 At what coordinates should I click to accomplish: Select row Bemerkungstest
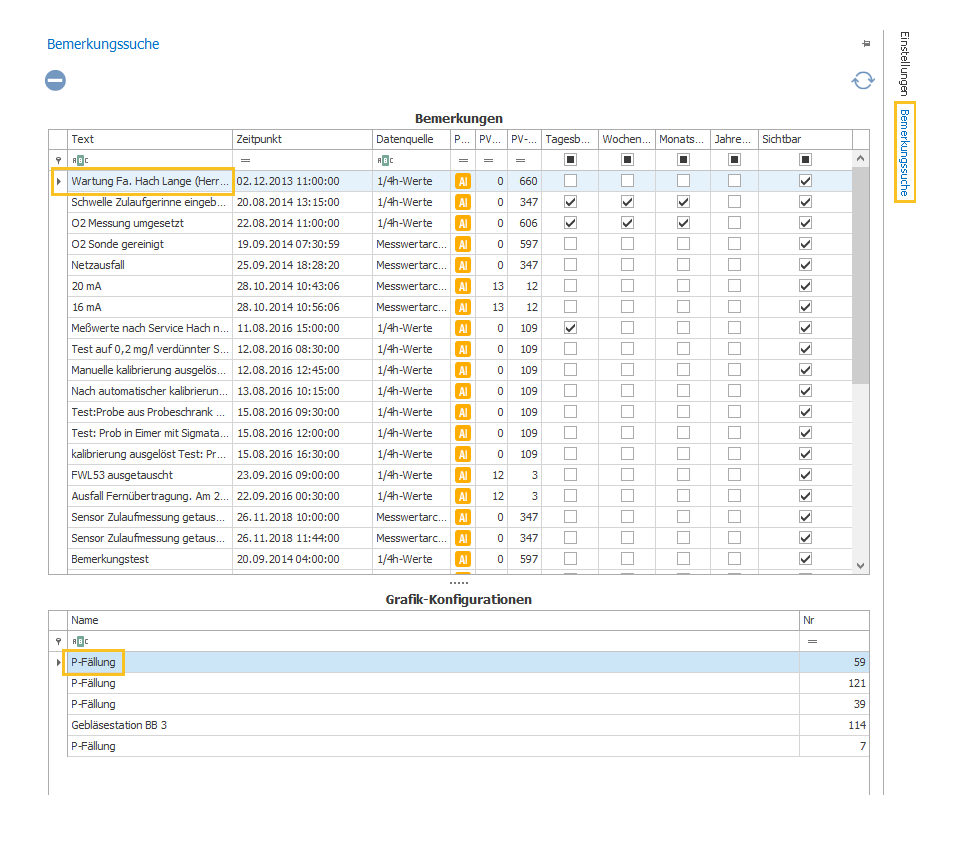click(450, 559)
